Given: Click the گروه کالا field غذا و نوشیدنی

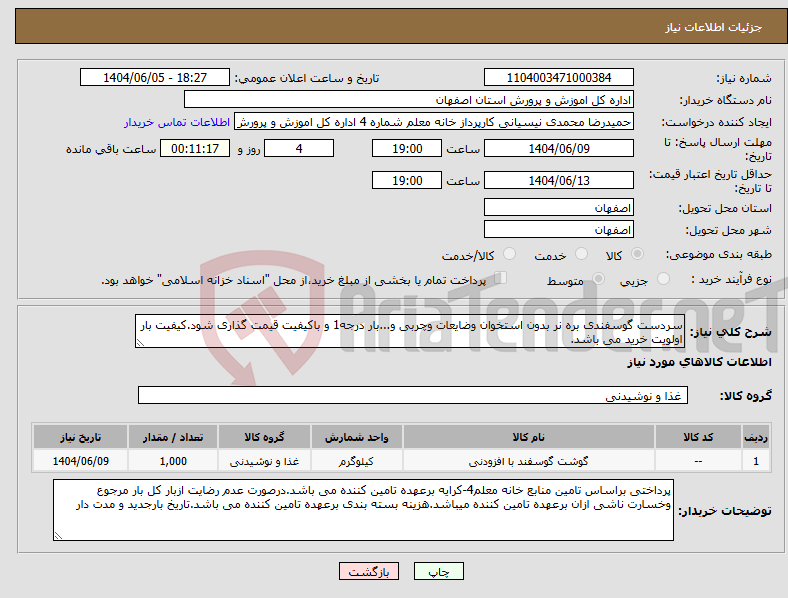Looking at the screenshot, I should pyautogui.click(x=413, y=395).
